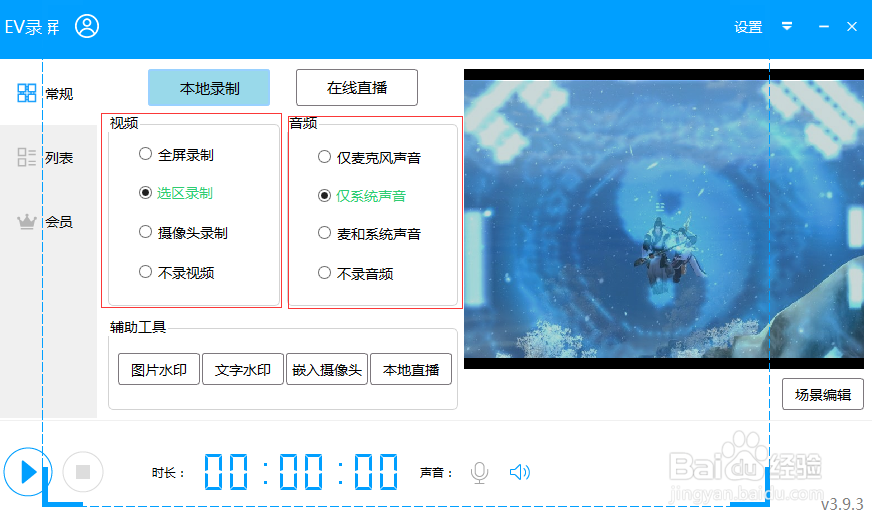This screenshot has width=872, height=524.
Task: Select 不录音频 audio option
Action: [x=355, y=273]
